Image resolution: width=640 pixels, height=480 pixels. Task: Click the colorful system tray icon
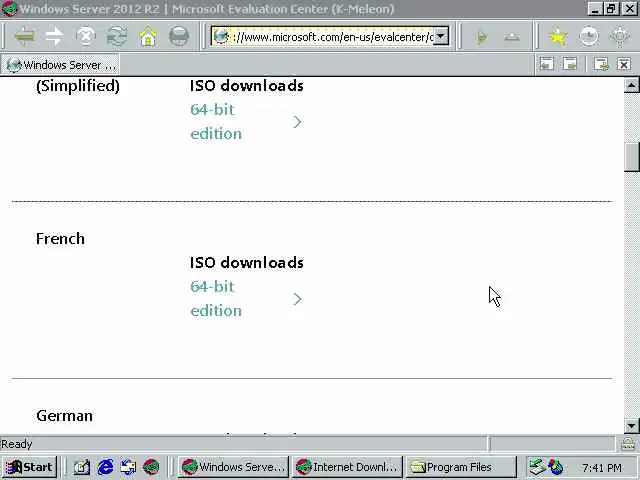pyautogui.click(x=556, y=467)
